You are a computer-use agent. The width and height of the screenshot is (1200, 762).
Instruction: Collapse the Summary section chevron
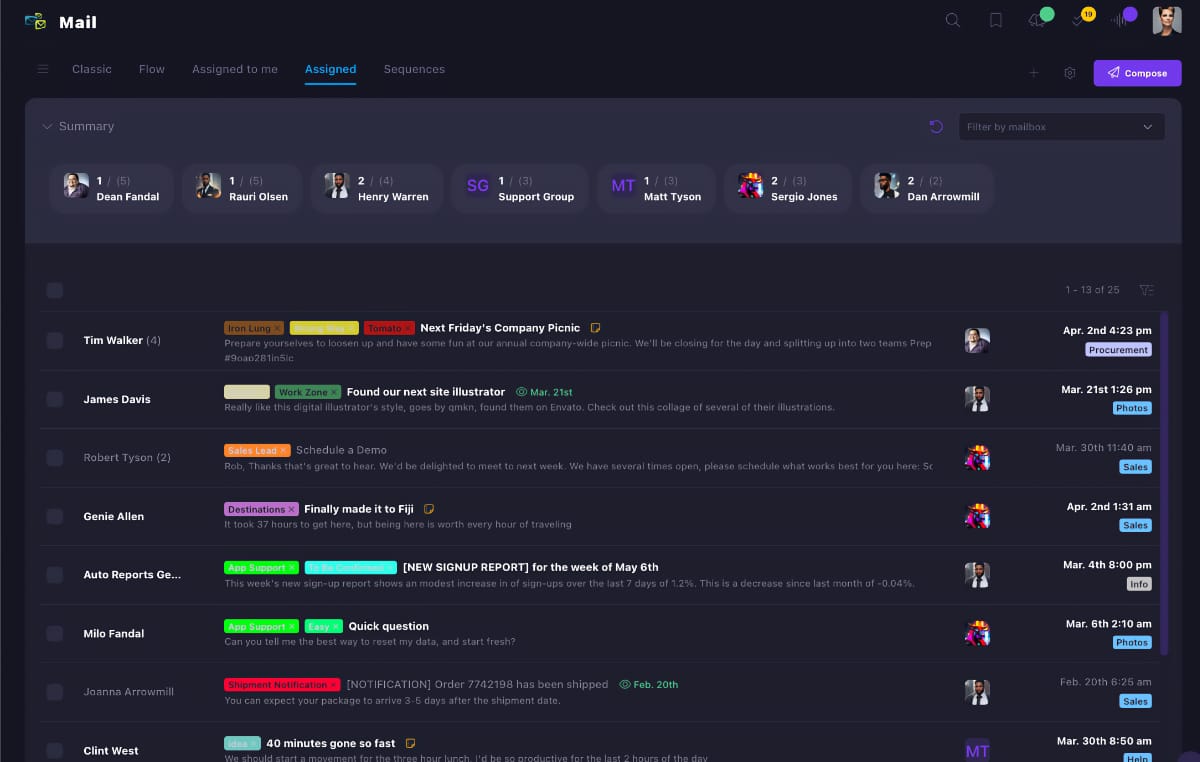tap(47, 127)
